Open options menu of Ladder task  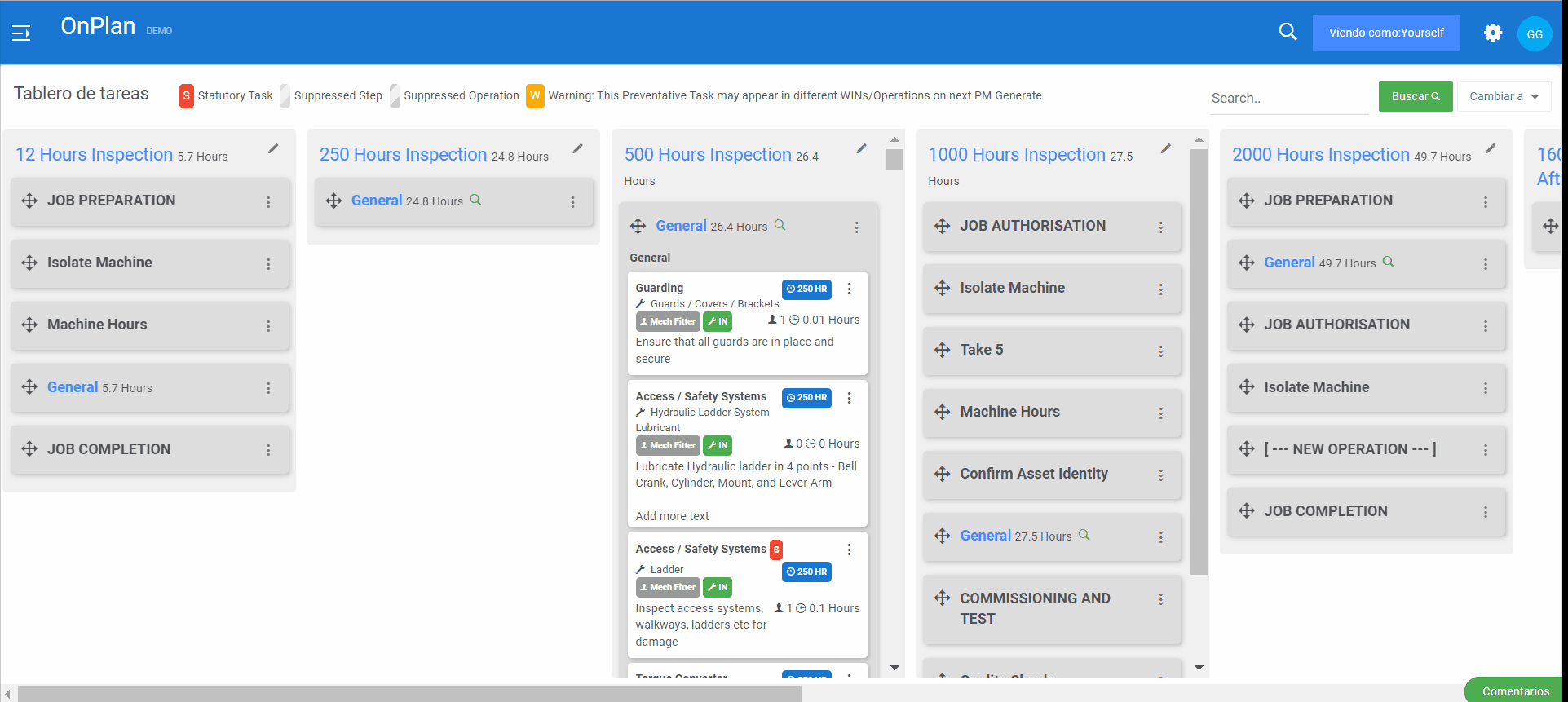[x=849, y=550]
